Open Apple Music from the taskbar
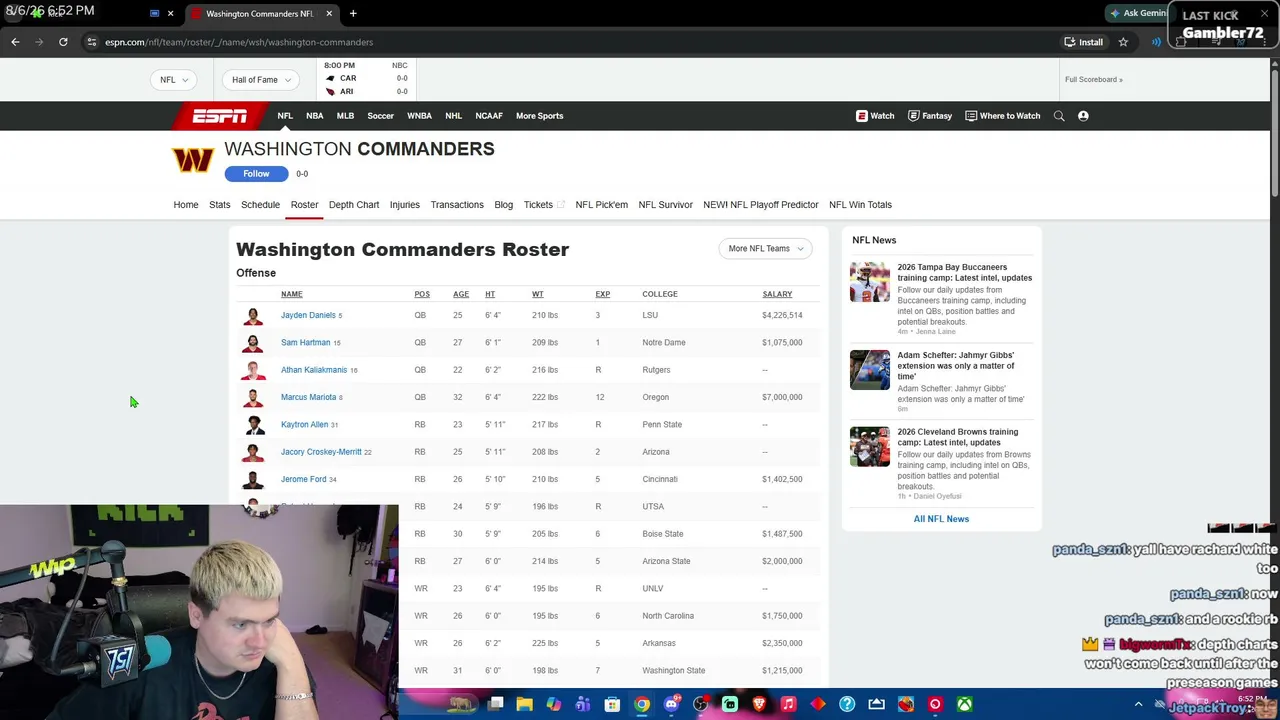 coord(788,705)
